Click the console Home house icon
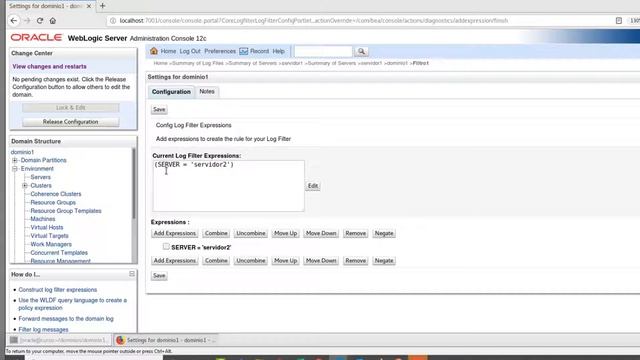640x360 pixels. pos(154,51)
